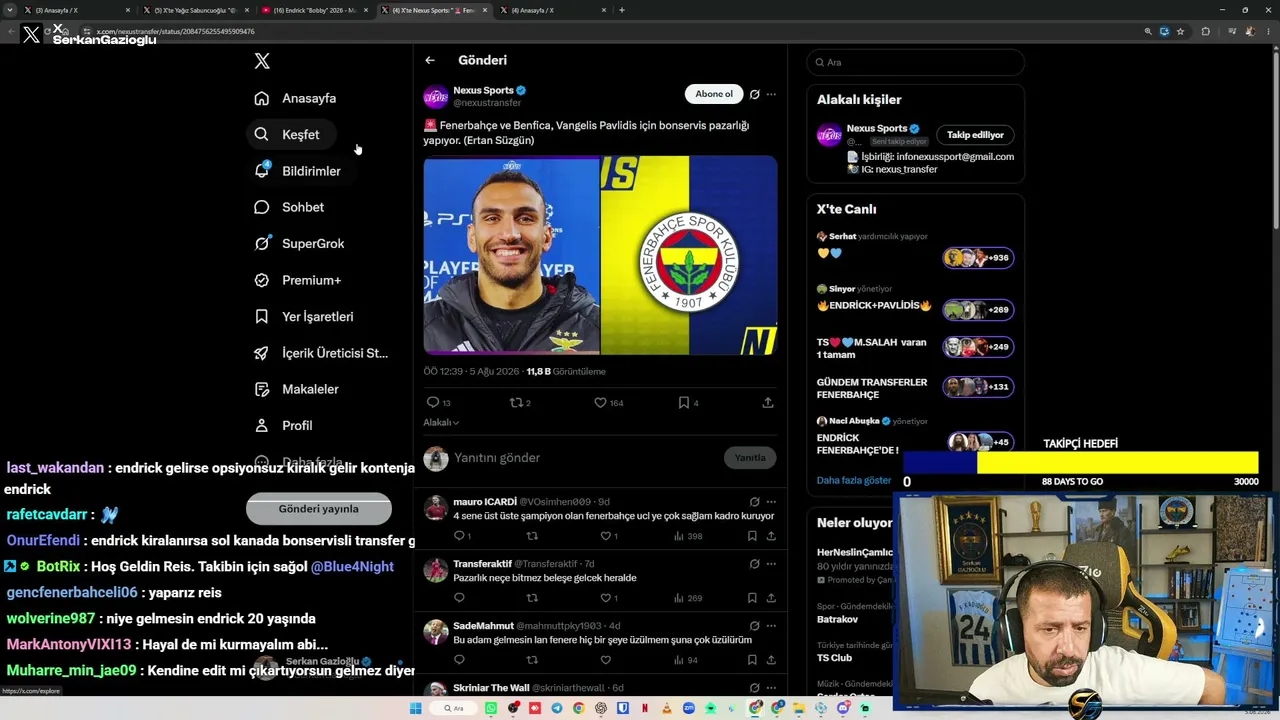
Task: Join GÜNDEM TRANSFERLER FENERBAHÇE space
Action: pos(978,387)
